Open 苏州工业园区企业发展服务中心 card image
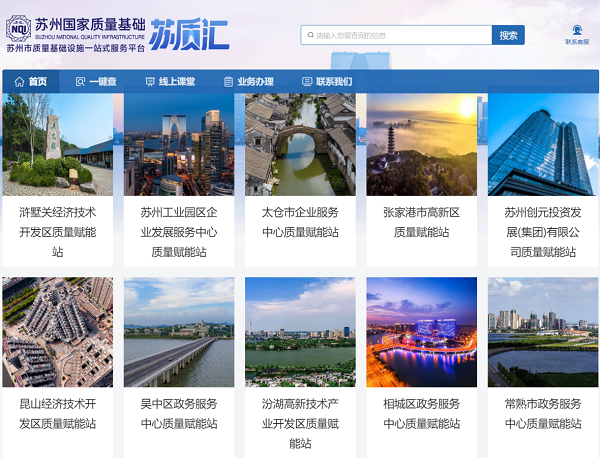 click(179, 145)
